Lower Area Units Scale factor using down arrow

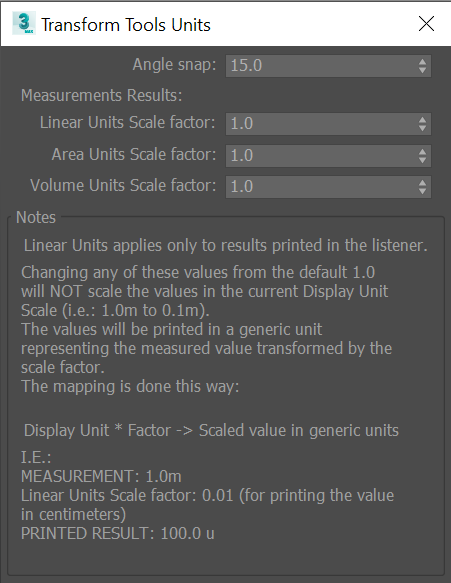click(x=422, y=160)
